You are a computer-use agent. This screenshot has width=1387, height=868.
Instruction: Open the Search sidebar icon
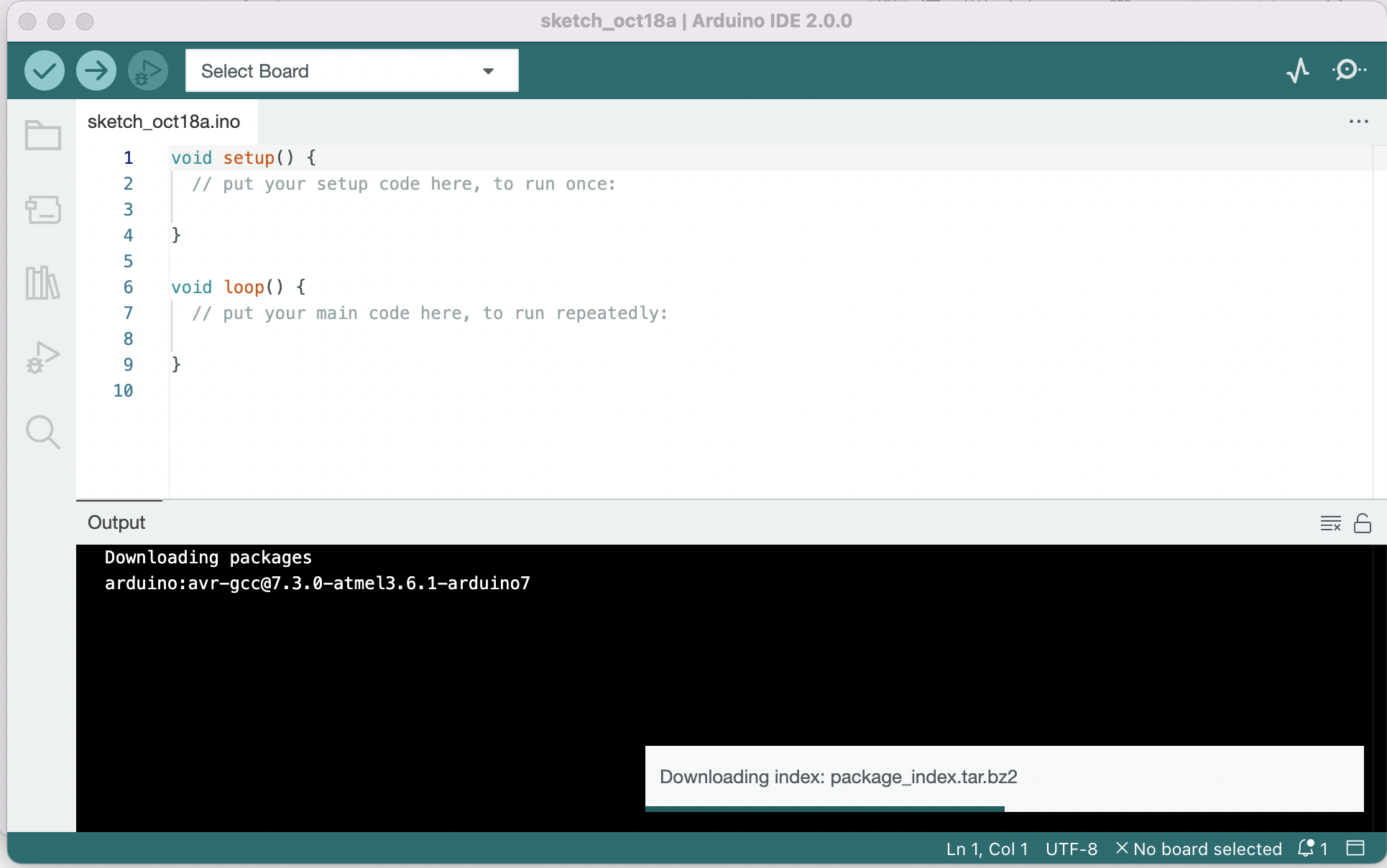(x=43, y=432)
